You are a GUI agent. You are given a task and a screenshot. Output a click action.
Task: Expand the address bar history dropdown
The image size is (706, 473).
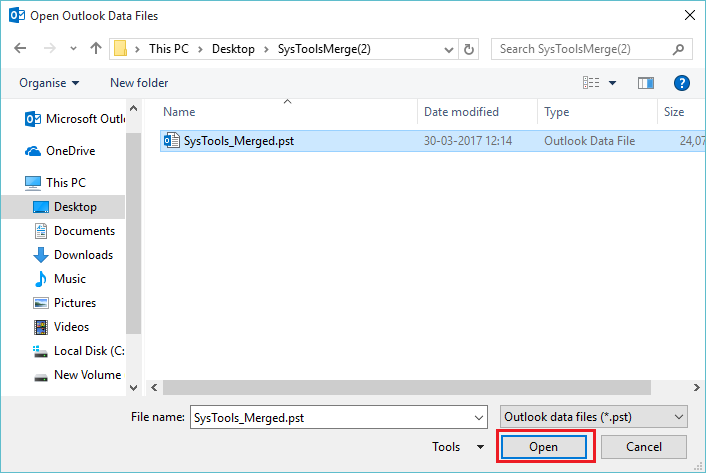click(448, 49)
